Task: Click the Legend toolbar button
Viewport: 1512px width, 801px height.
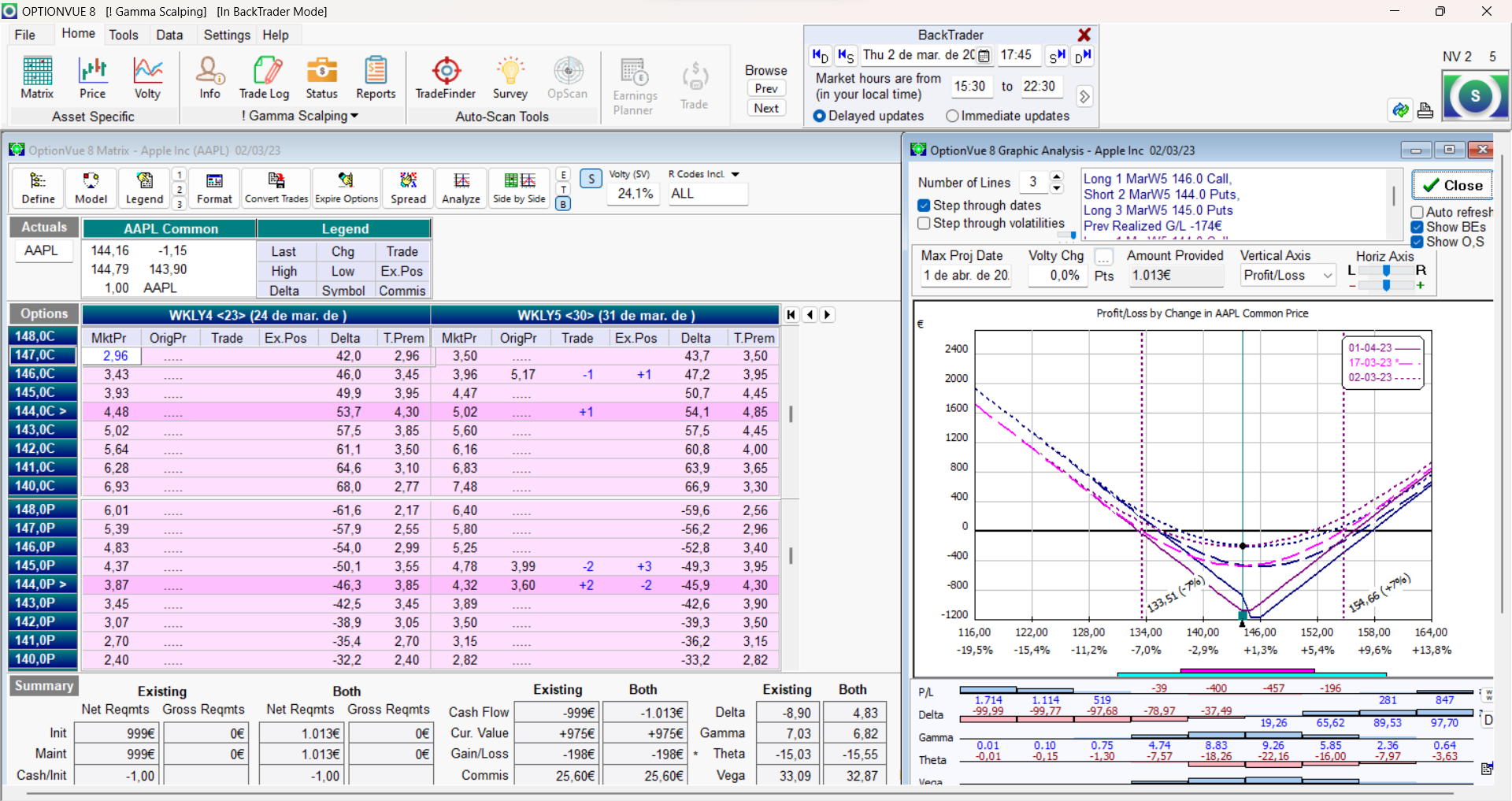Action: tap(145, 188)
